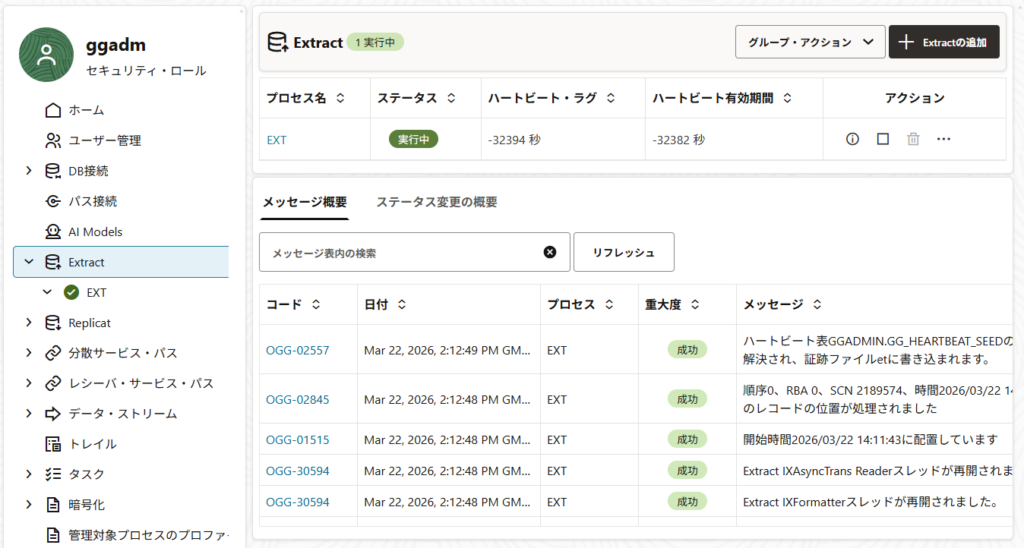
Task: Open the グループ・アクション dropdown
Action: pos(810,42)
